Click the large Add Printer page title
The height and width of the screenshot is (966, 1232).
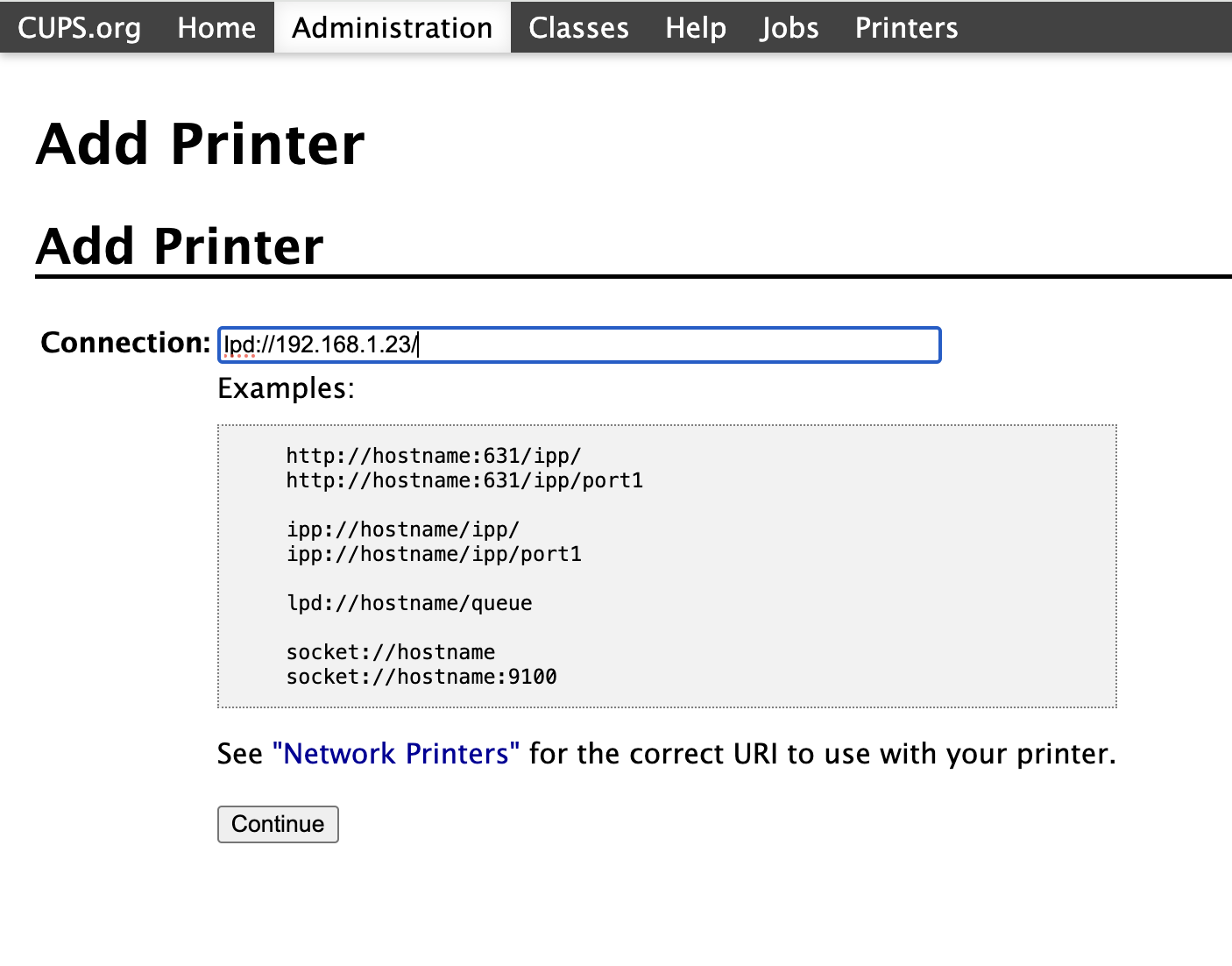[201, 144]
